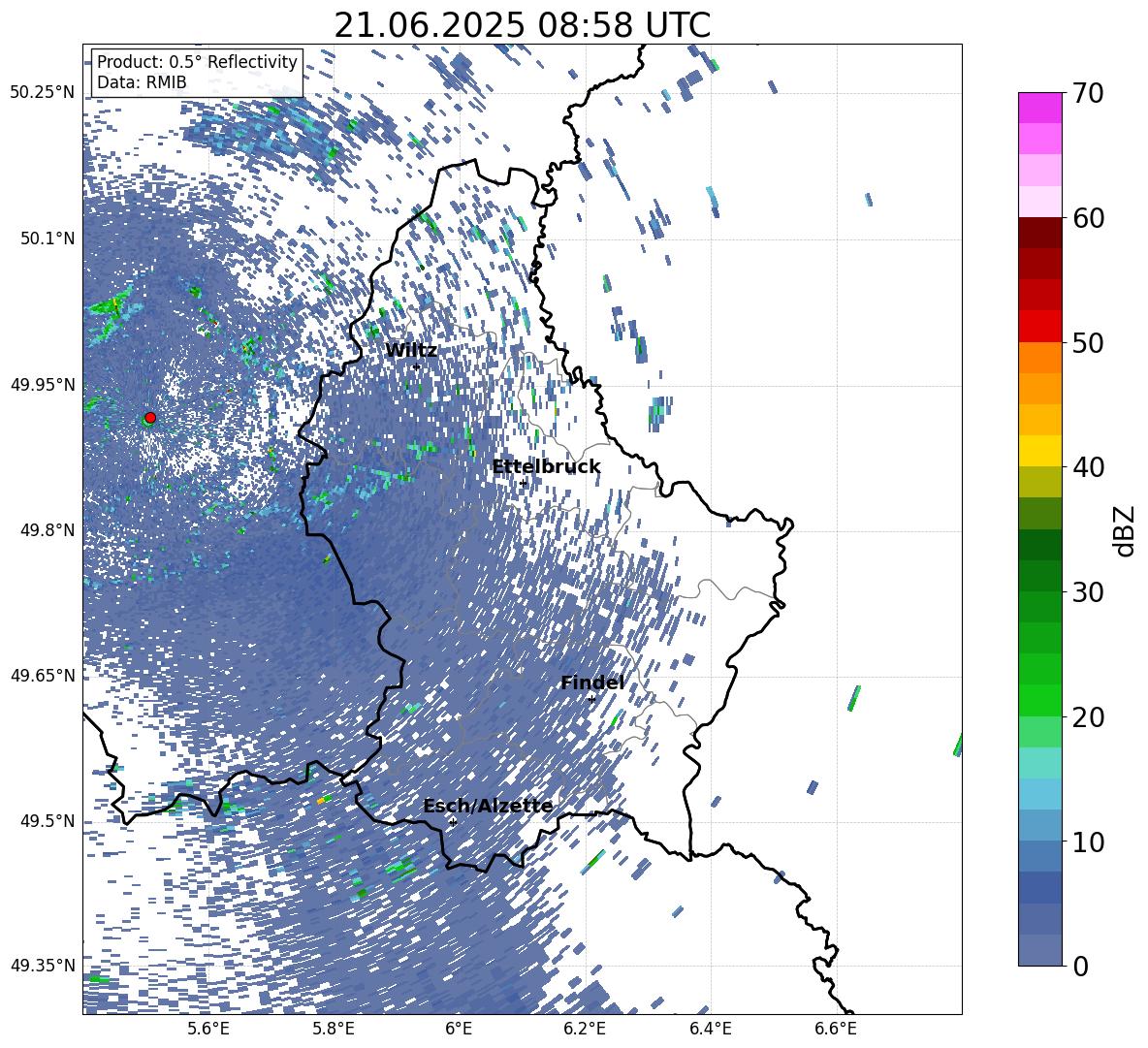Screen dimensions: 1148x1048
Task: Click the red radar site marker dot
Action: 150,418
